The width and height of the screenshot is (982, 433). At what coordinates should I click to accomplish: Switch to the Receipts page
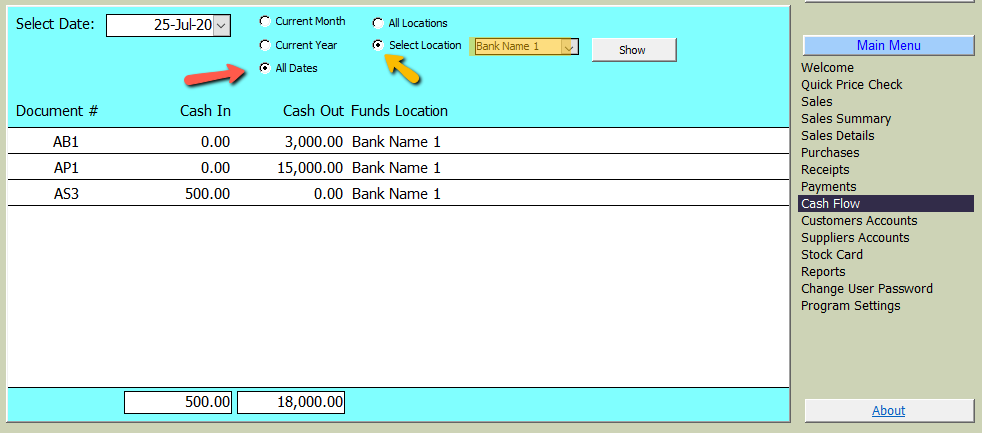(x=825, y=170)
